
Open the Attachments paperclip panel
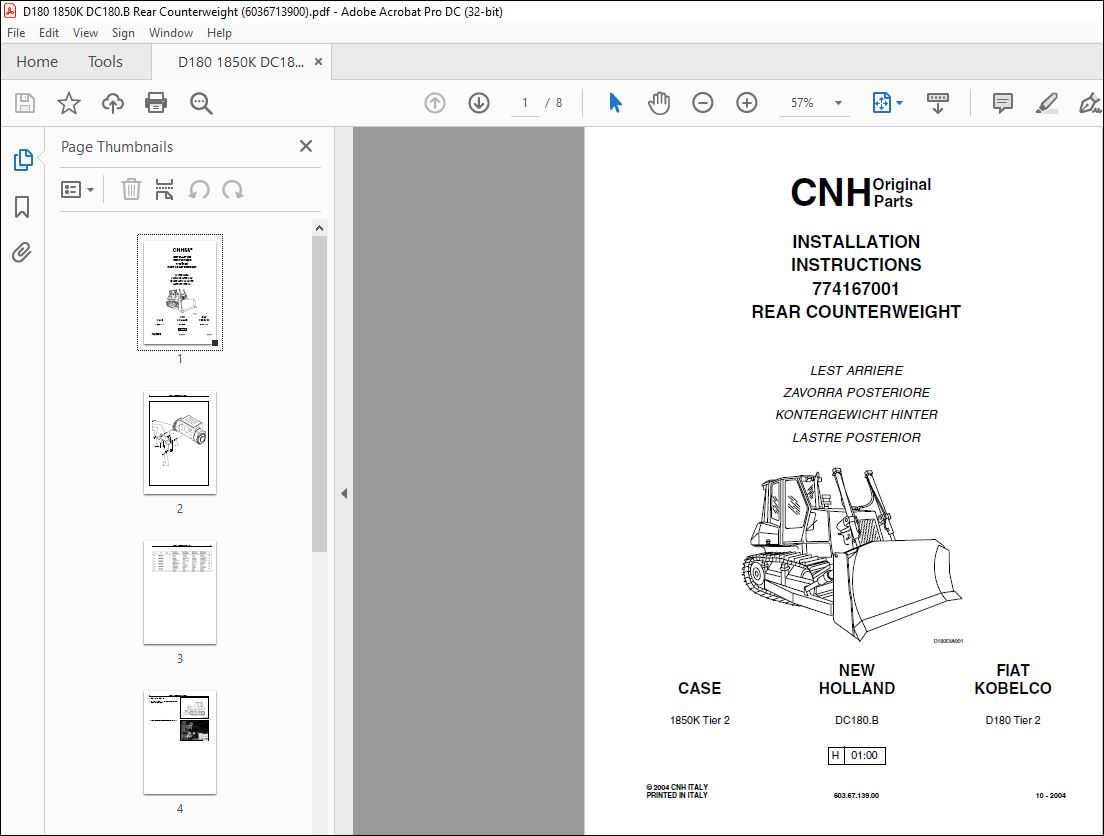[22, 252]
